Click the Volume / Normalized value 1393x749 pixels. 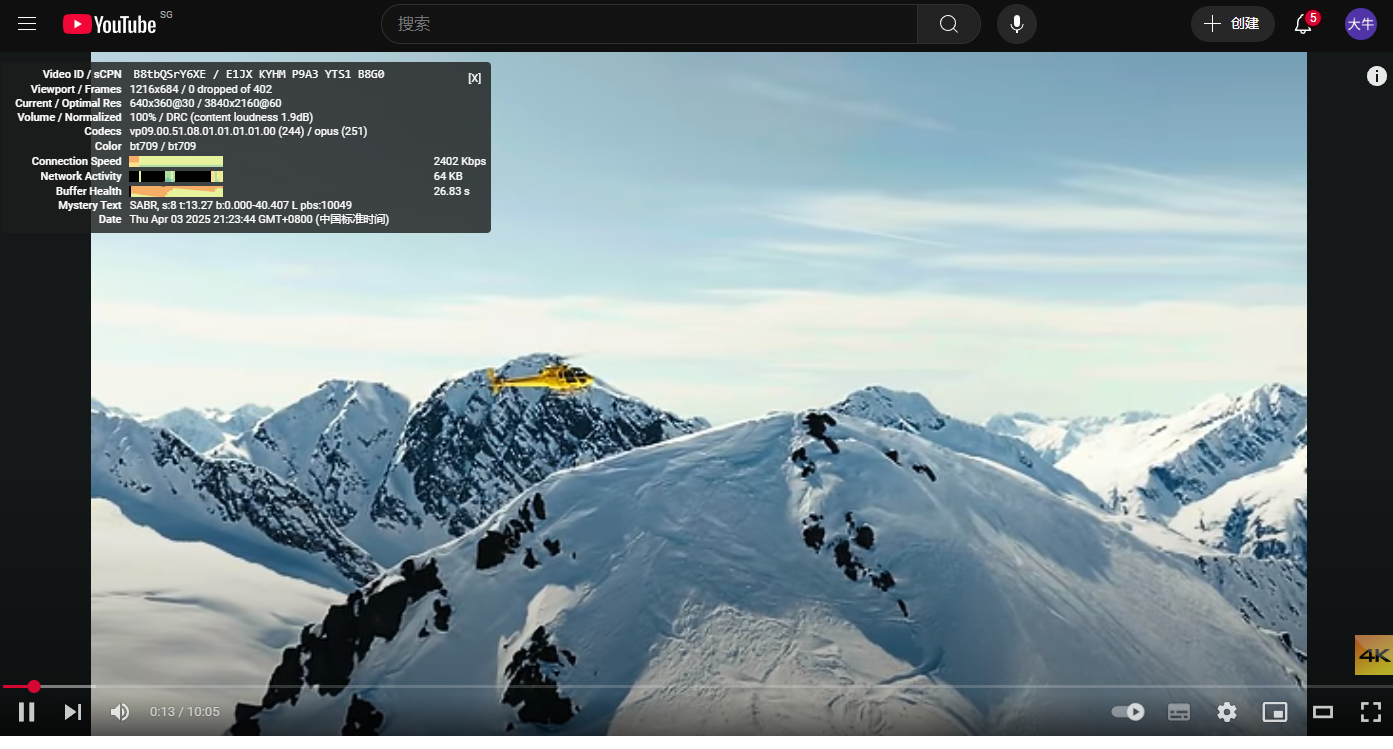[221, 117]
